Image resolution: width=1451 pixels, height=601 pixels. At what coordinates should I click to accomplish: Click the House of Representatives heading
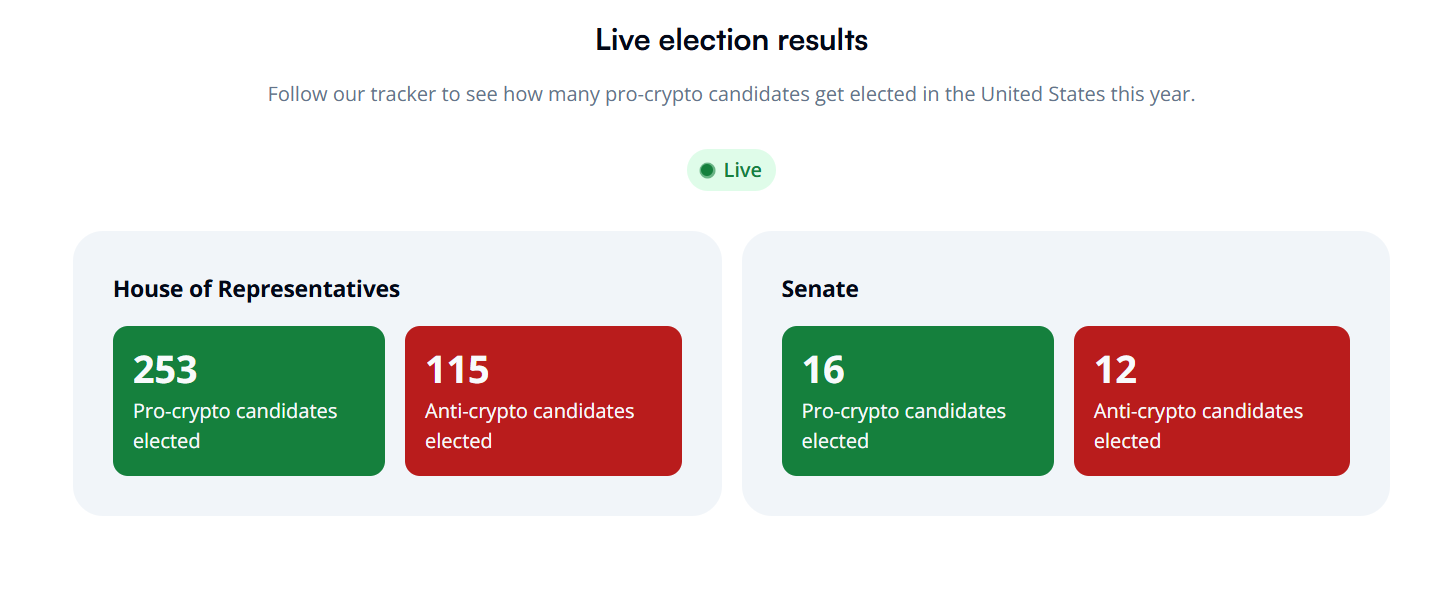click(257, 289)
